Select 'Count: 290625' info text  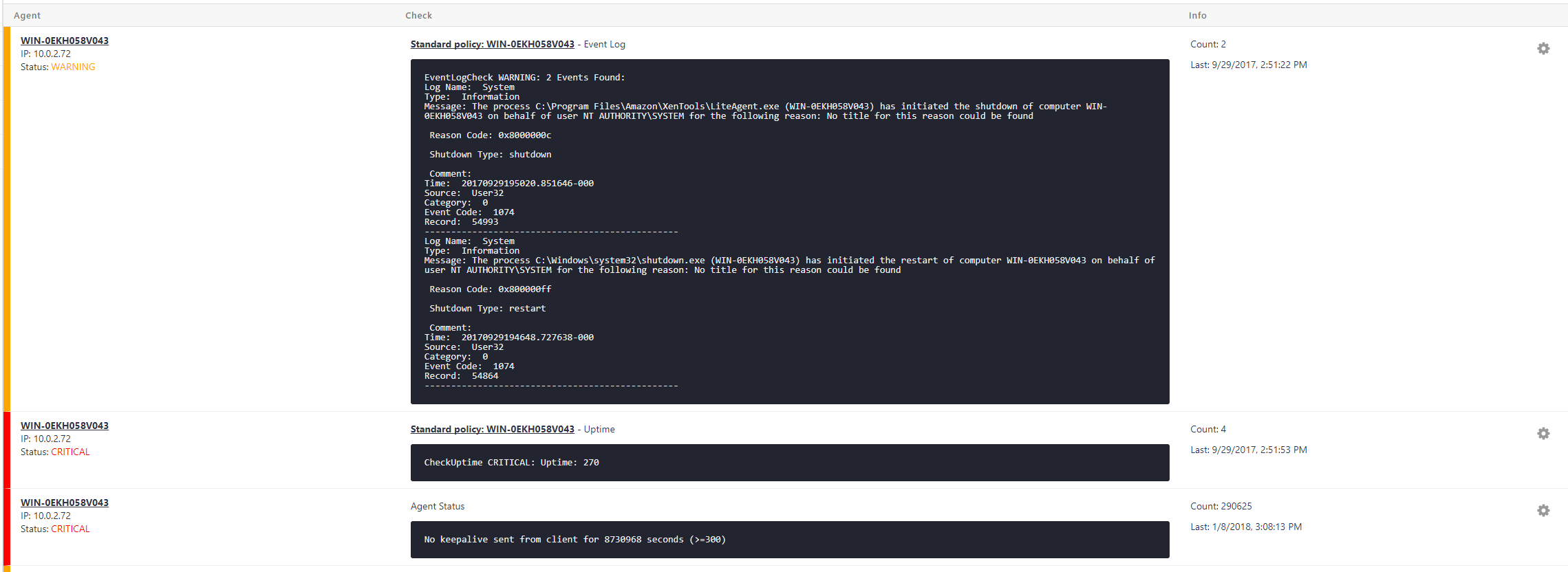1221,506
